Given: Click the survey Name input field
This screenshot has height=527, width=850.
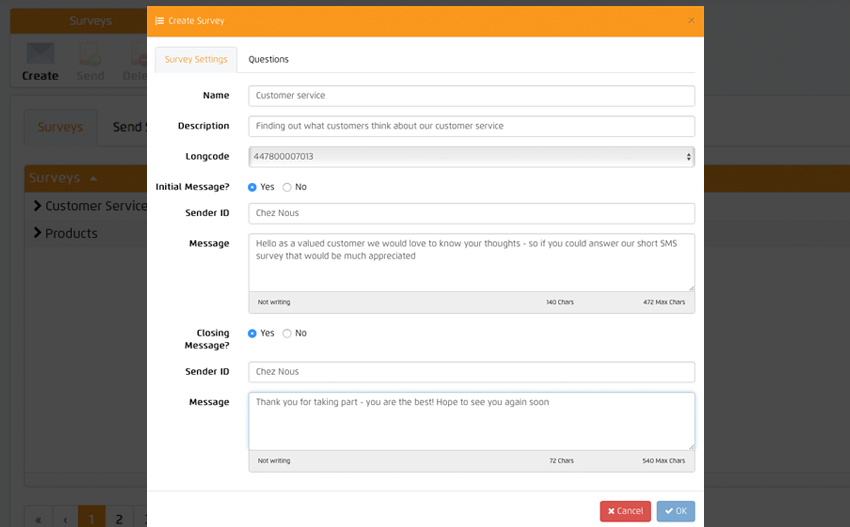Looking at the screenshot, I should click(x=471, y=96).
